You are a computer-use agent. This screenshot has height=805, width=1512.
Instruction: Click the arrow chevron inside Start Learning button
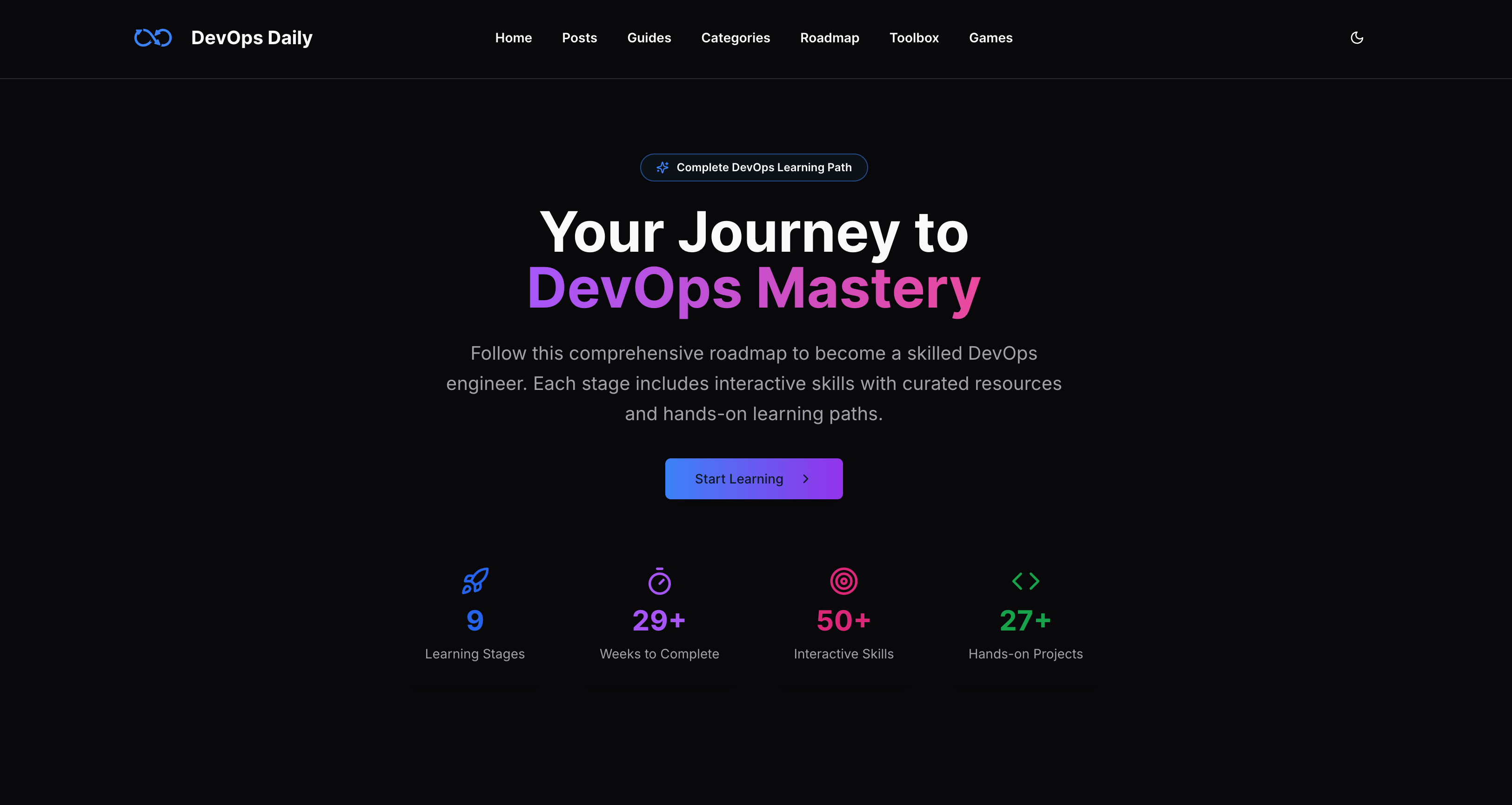coord(805,478)
